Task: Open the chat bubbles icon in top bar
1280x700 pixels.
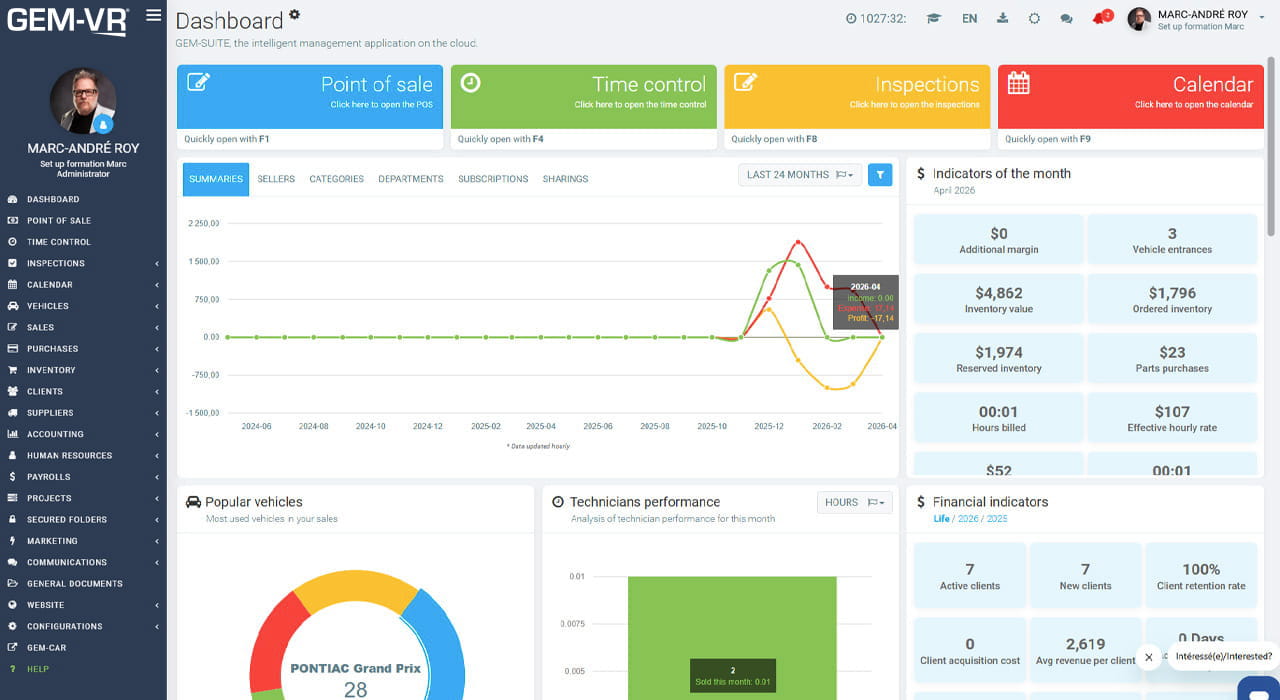Action: [1066, 18]
